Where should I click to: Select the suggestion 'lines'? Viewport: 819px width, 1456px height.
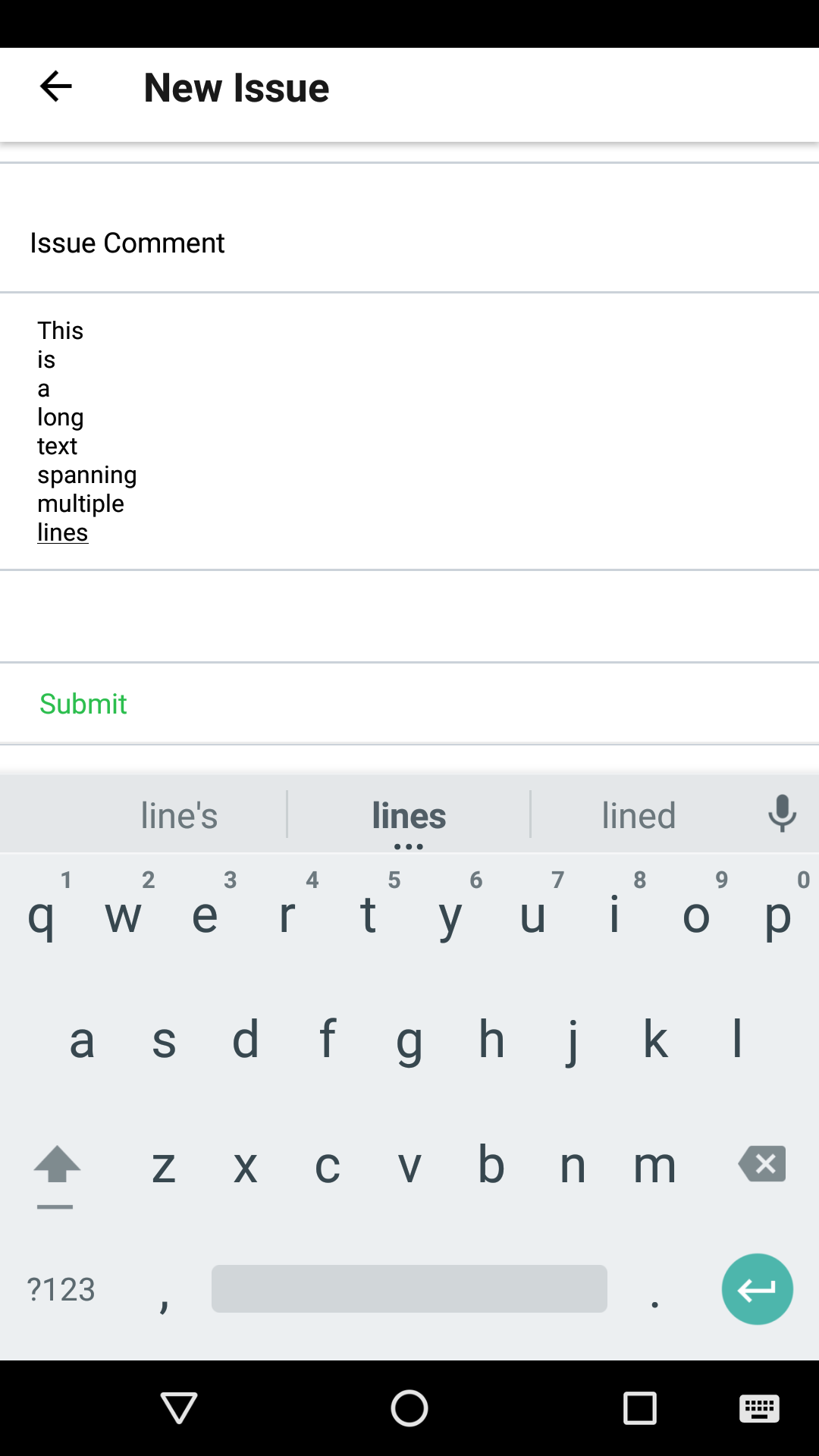pyautogui.click(x=409, y=815)
